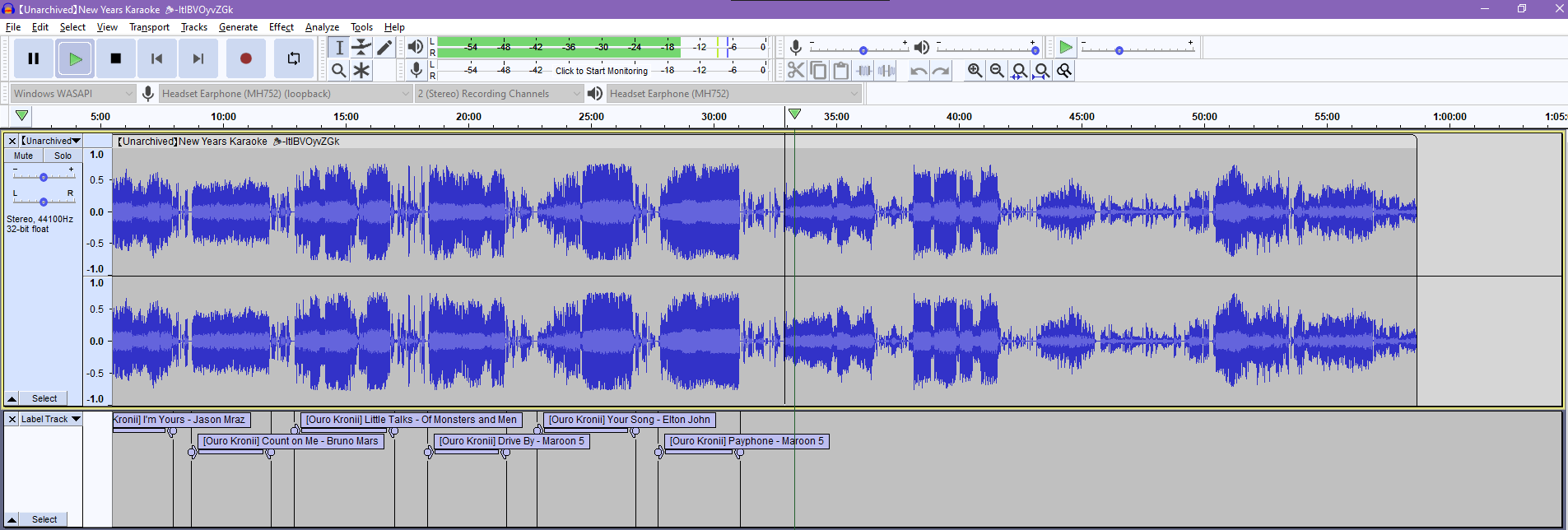
Task: Click the 'Count on Me - Bruno Mars' label
Action: (x=291, y=441)
